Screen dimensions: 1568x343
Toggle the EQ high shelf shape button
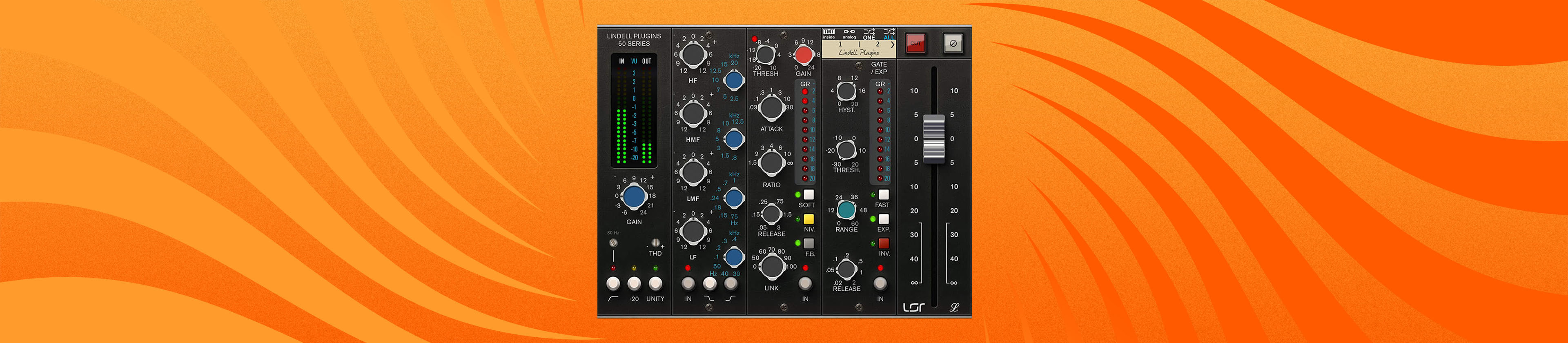click(731, 283)
